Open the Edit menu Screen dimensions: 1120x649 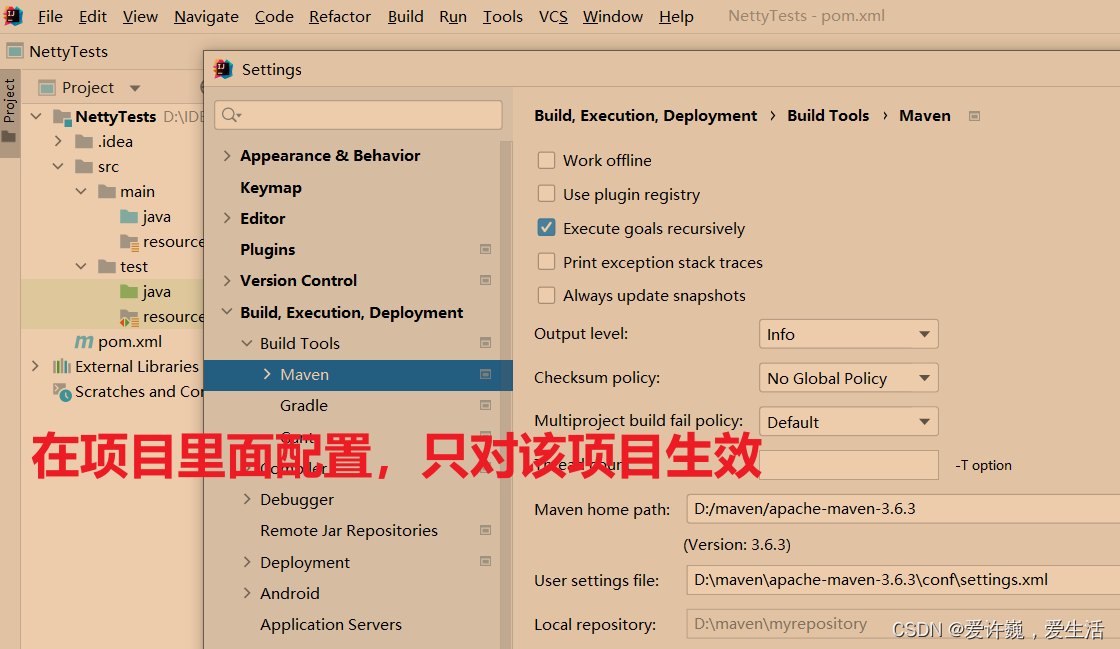click(93, 16)
